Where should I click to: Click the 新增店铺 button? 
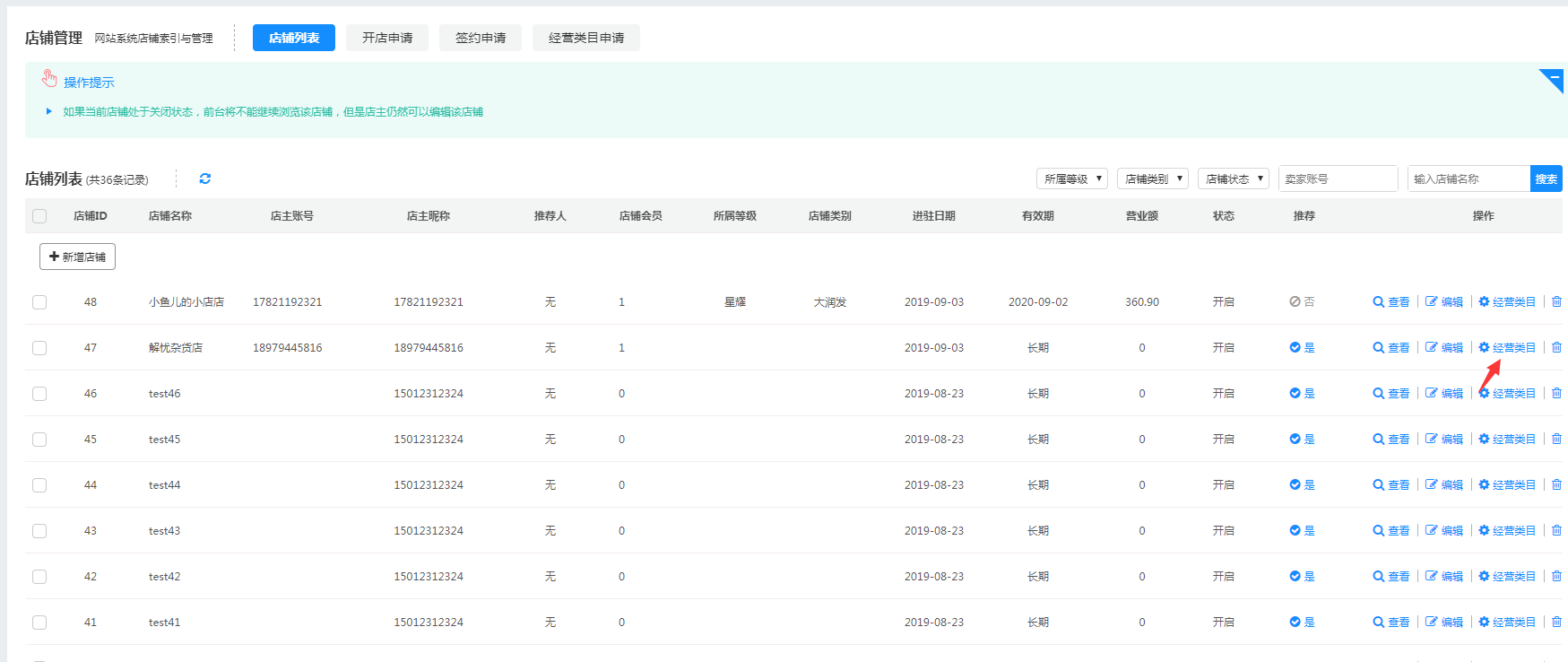tap(77, 257)
